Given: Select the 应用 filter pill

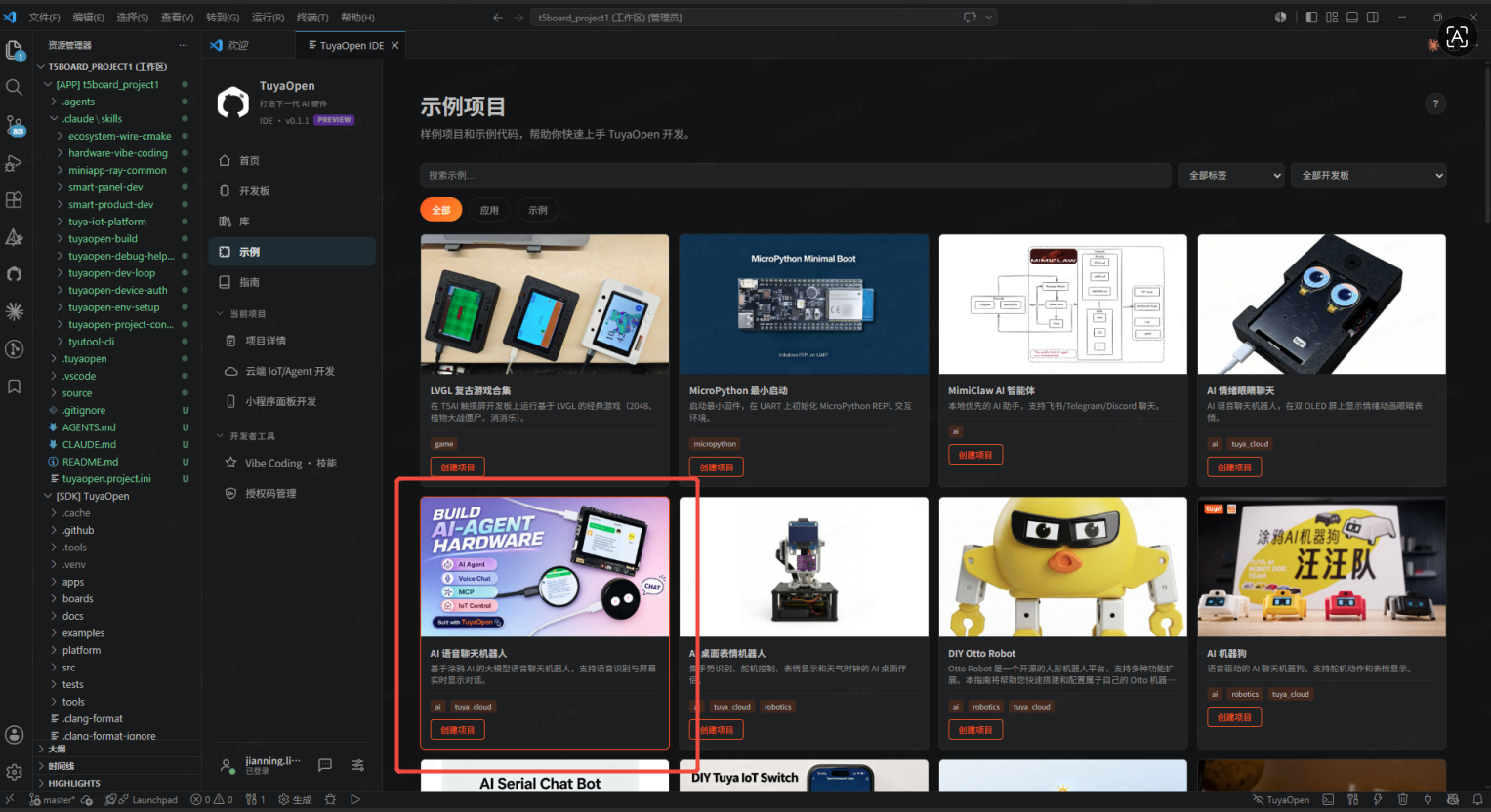Looking at the screenshot, I should (489, 210).
